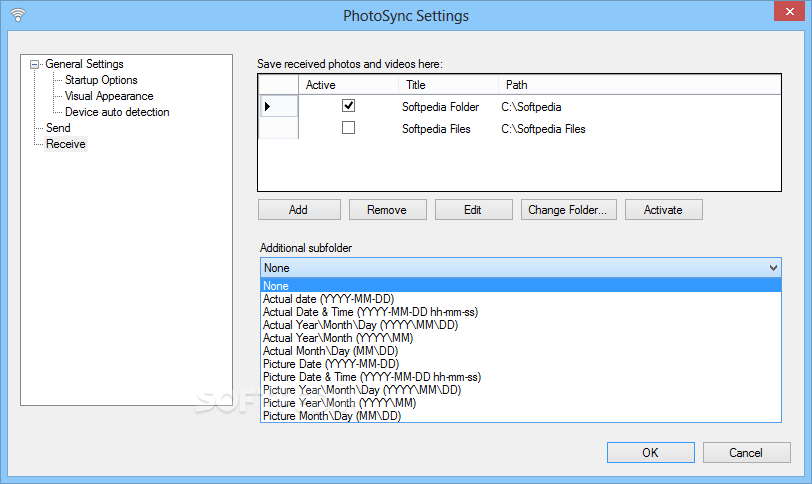Choose Actual Date & Time option
This screenshot has height=484, width=812.
point(520,312)
